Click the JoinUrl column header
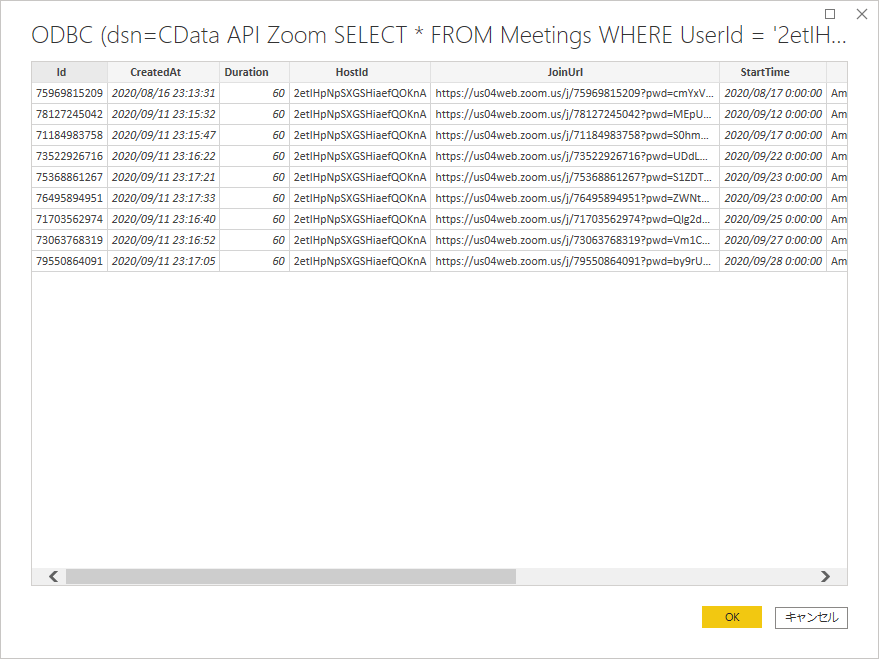This screenshot has width=879, height=659. click(x=574, y=72)
